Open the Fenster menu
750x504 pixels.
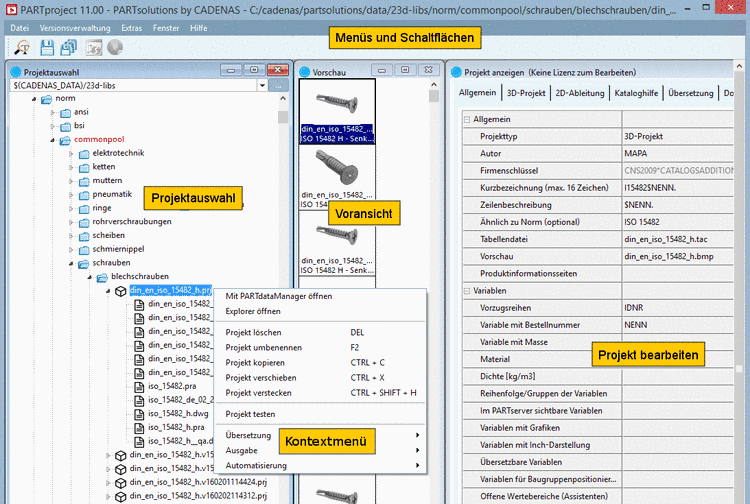coord(166,28)
